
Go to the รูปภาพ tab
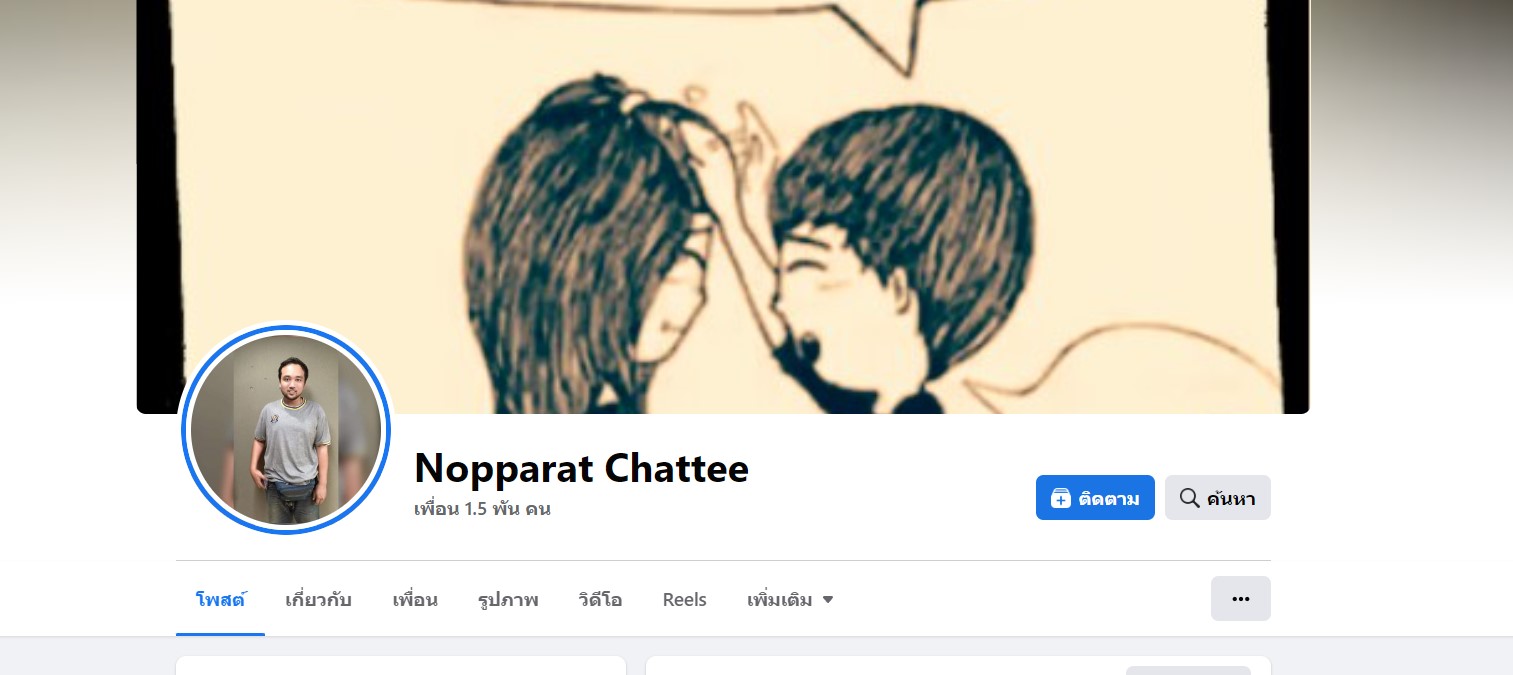[x=508, y=600]
